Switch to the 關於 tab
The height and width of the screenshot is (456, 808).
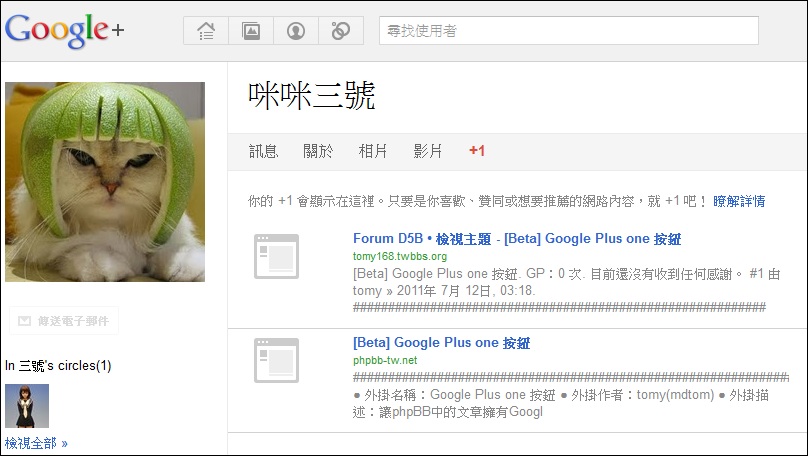tap(318, 151)
